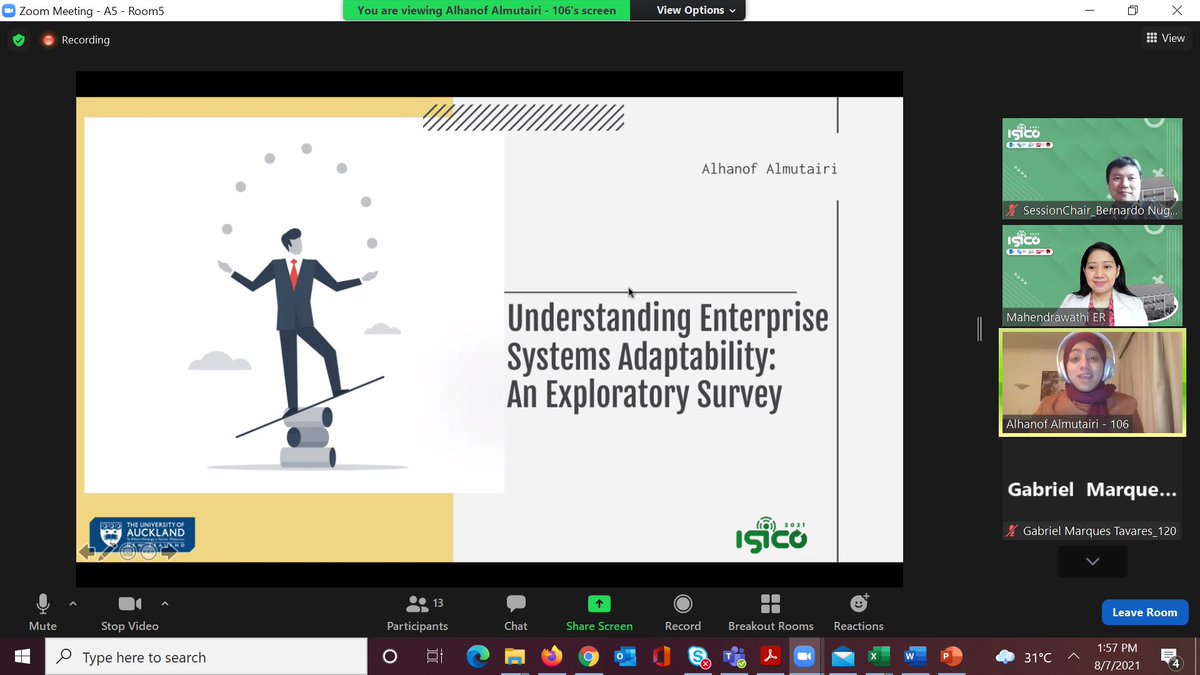Click slide title Understanding Enterprise Systems Adaptability
This screenshot has height=675, width=1200.
point(668,357)
